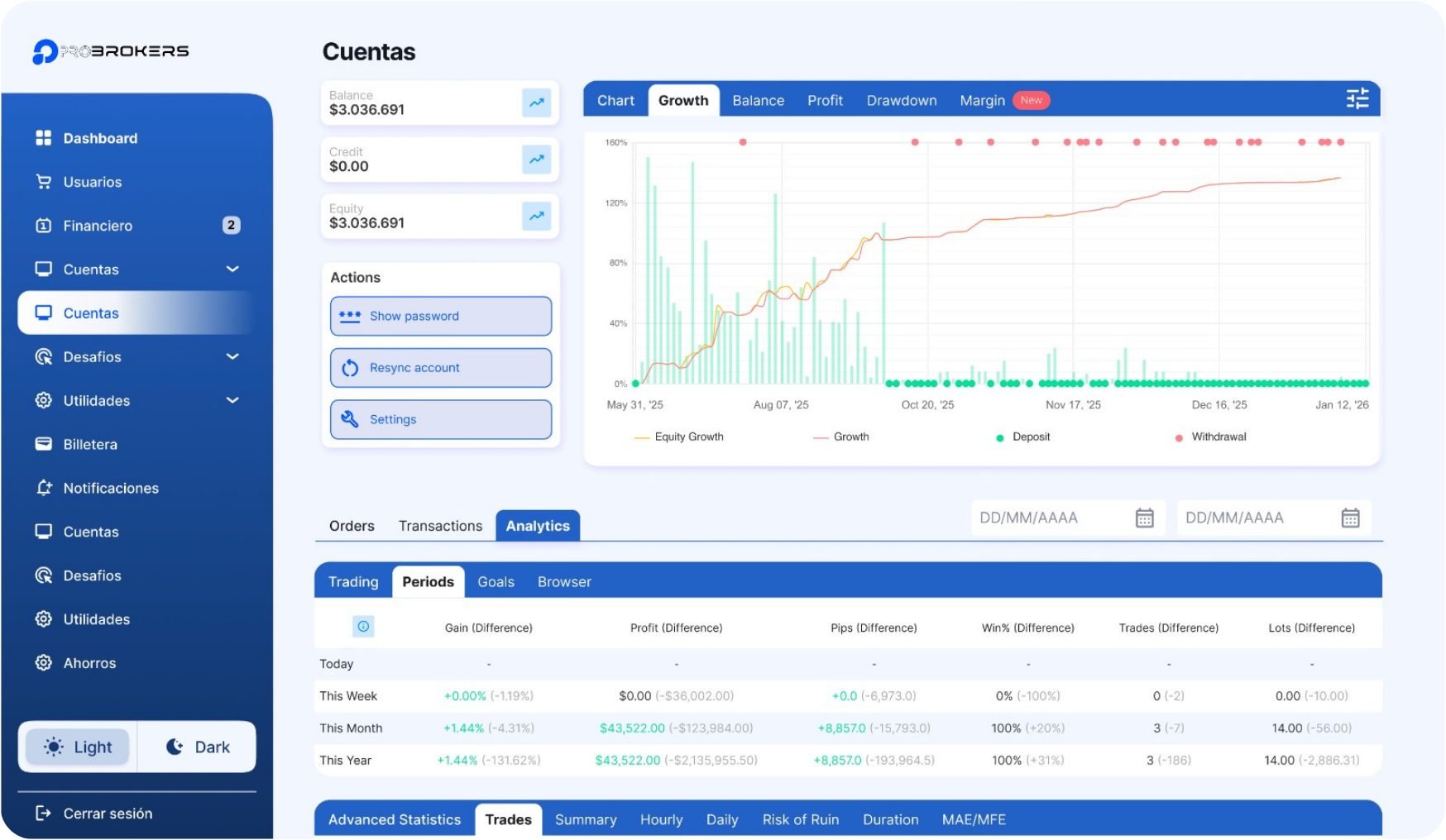The height and width of the screenshot is (840, 1446).
Task: Open the calendar icon on first date field
Action: 1144,518
